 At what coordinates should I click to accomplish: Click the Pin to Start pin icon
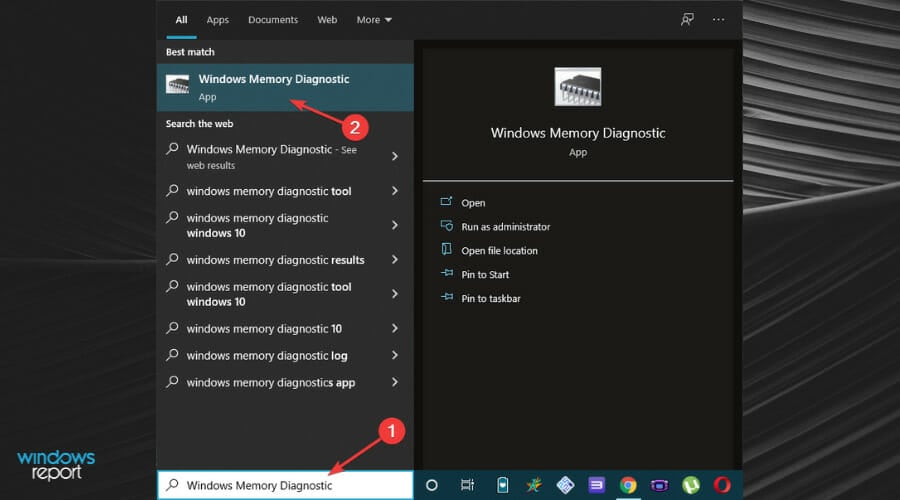point(447,273)
